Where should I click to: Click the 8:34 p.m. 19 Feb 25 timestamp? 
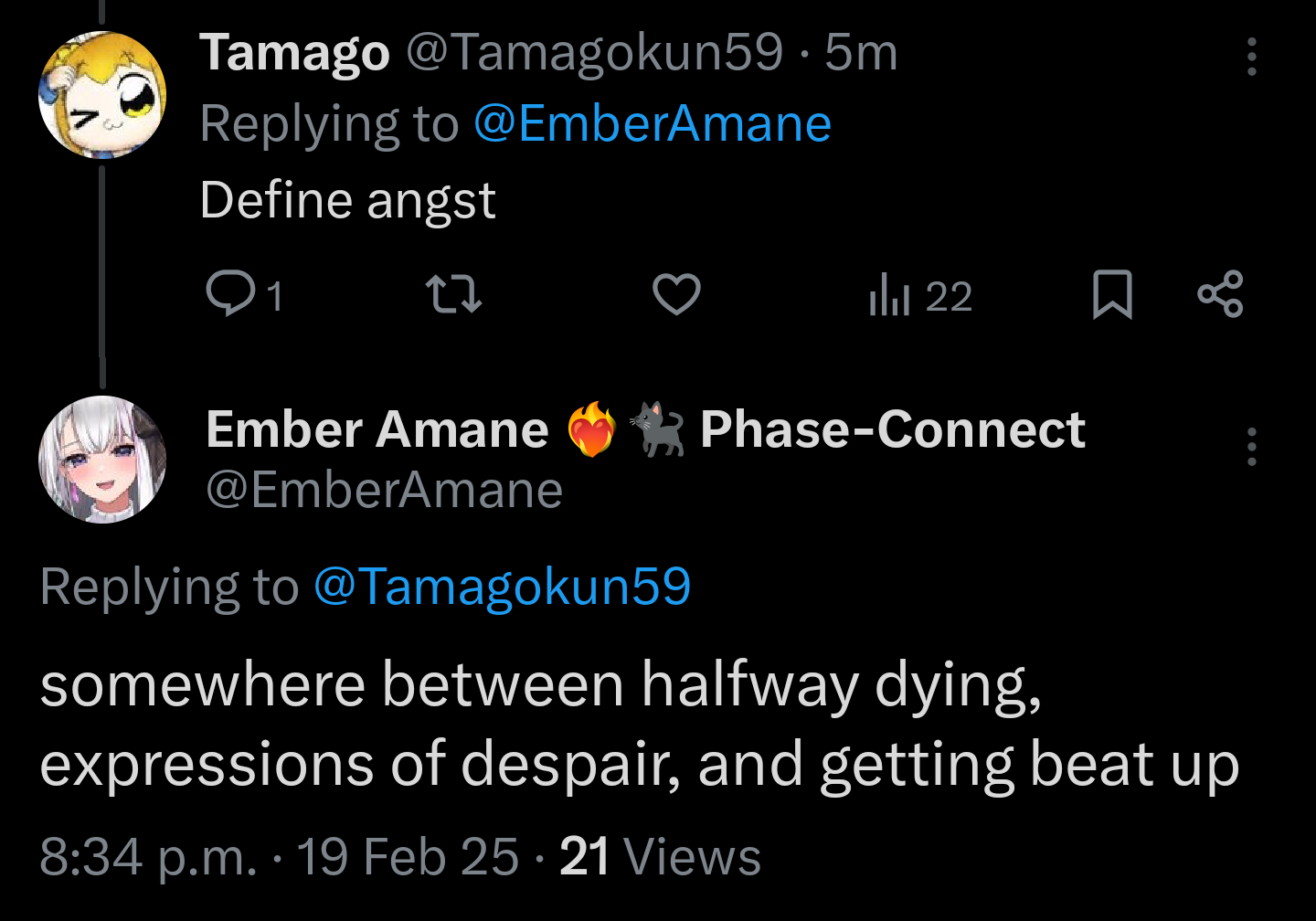(x=279, y=857)
